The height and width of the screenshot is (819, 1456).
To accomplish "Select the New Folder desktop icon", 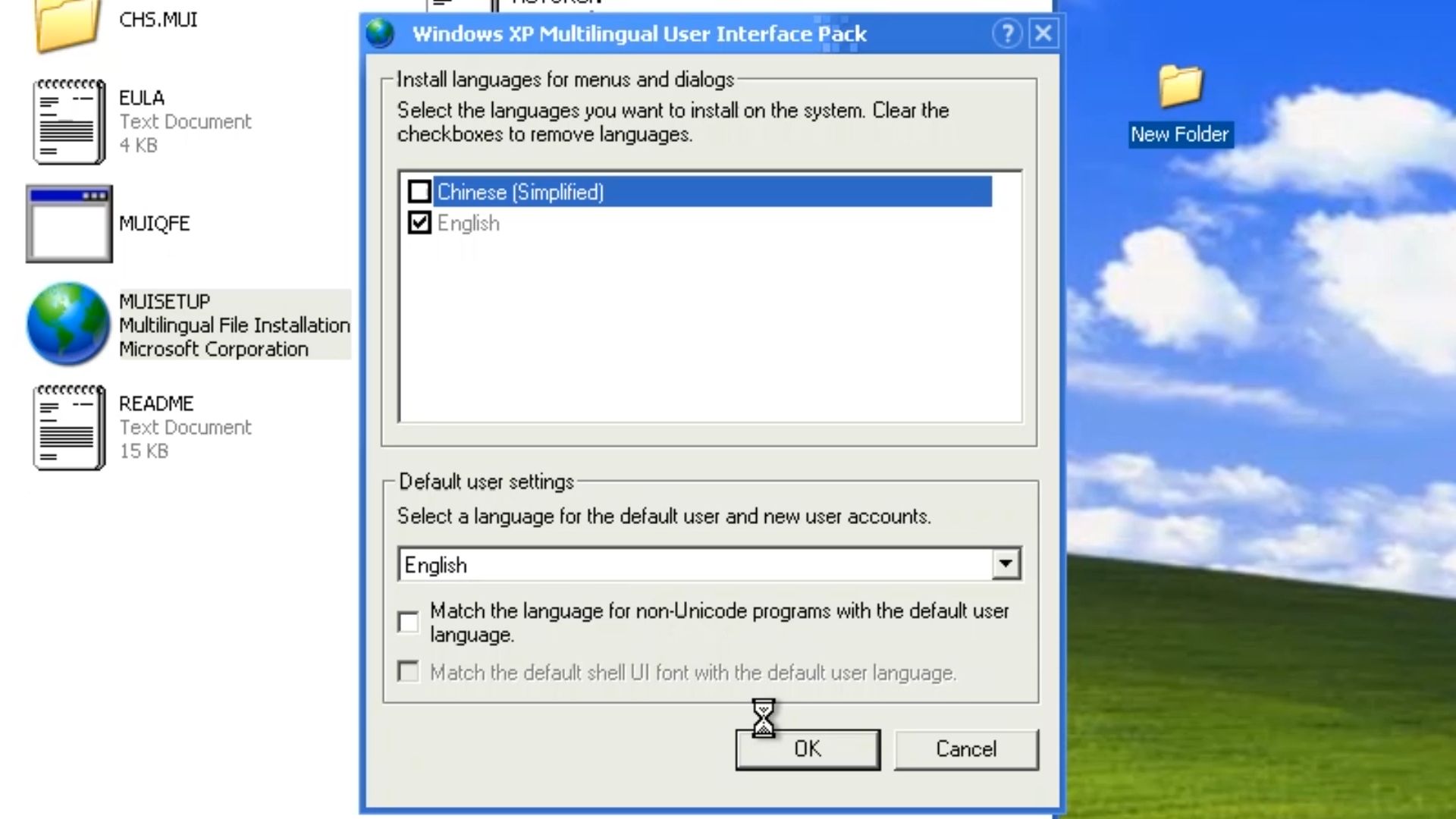I will click(x=1180, y=86).
